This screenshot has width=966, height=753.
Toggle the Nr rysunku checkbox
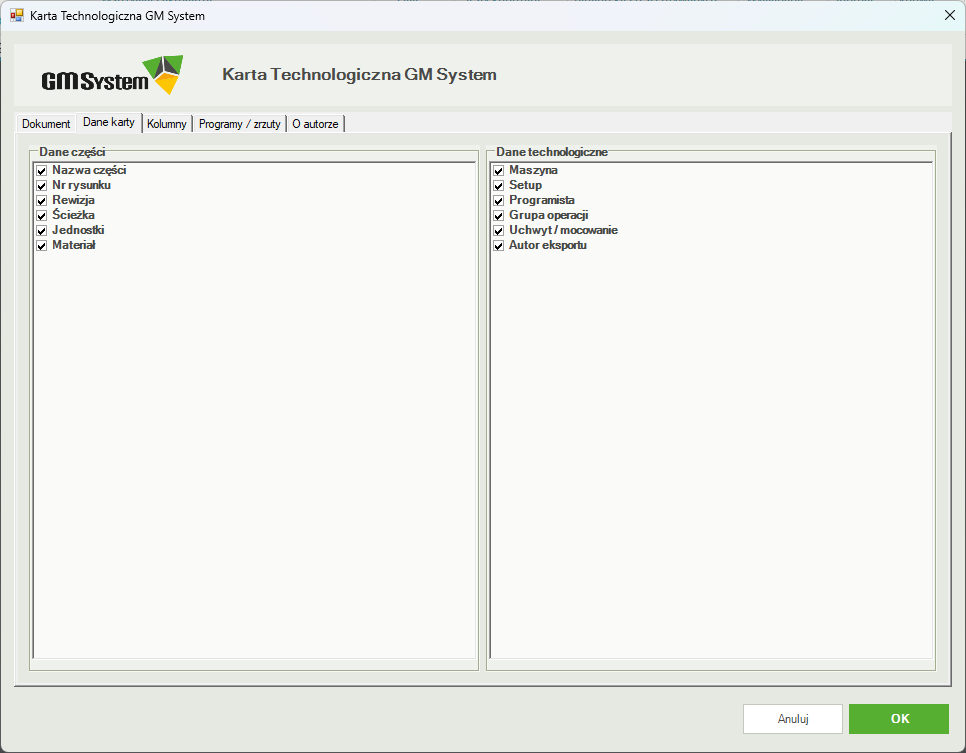pos(42,185)
